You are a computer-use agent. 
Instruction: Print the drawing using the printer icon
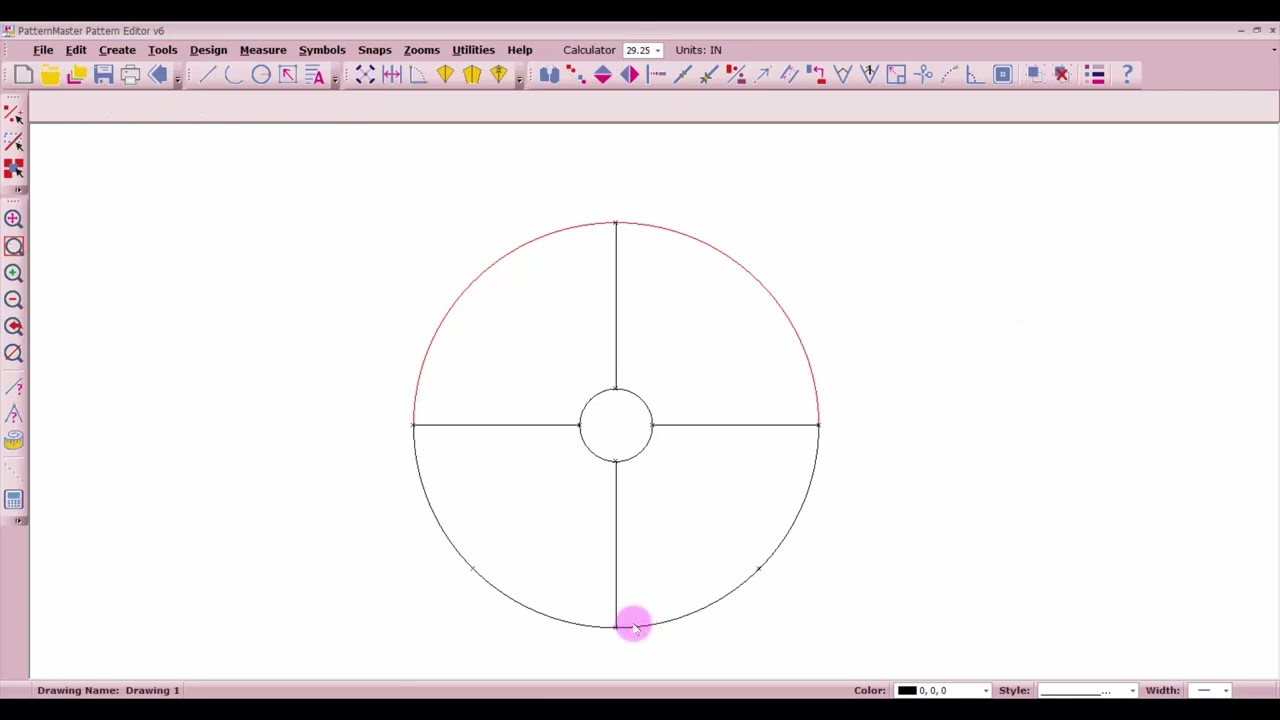tap(130, 74)
